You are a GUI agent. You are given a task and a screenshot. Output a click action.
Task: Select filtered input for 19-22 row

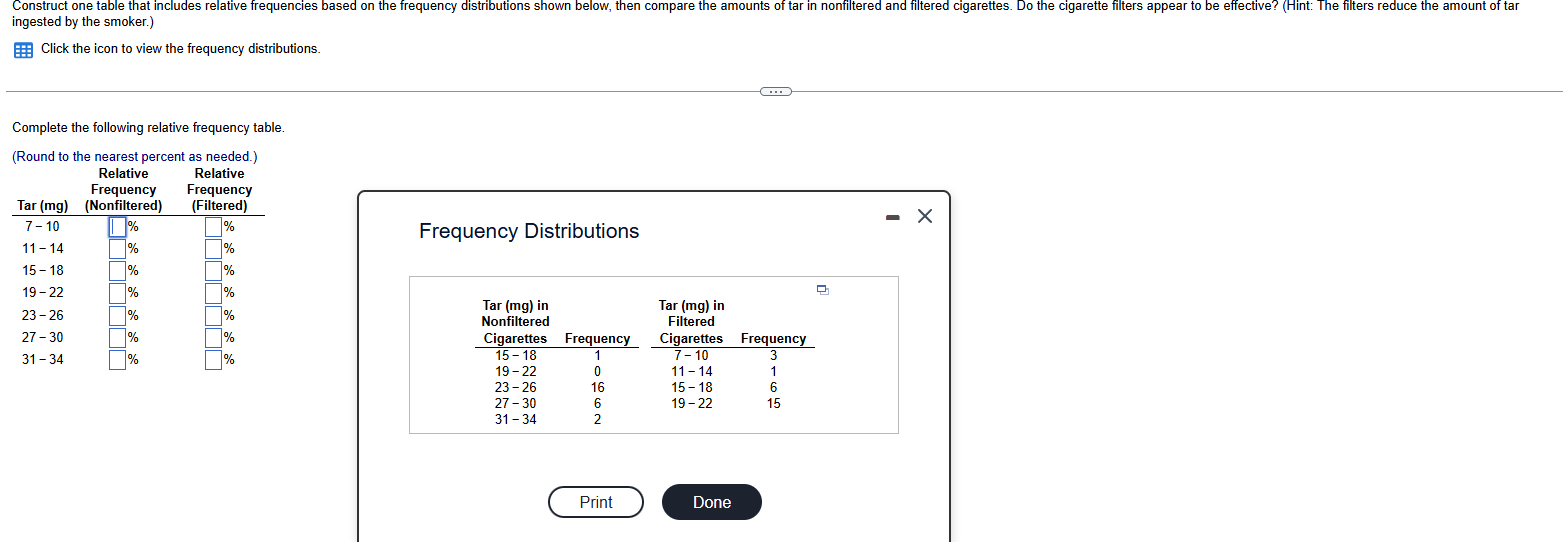pyautogui.click(x=214, y=293)
